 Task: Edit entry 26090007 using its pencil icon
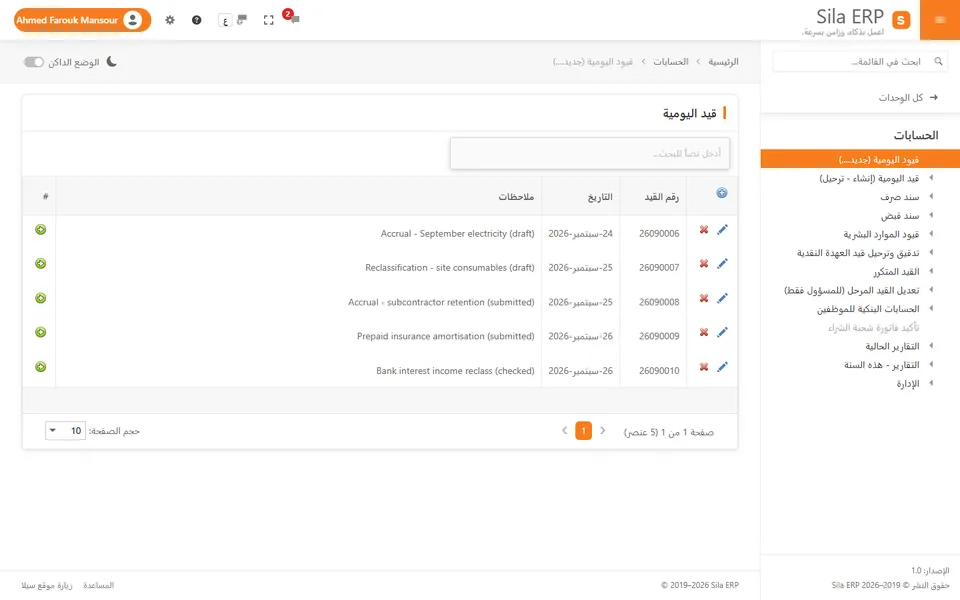(722, 264)
